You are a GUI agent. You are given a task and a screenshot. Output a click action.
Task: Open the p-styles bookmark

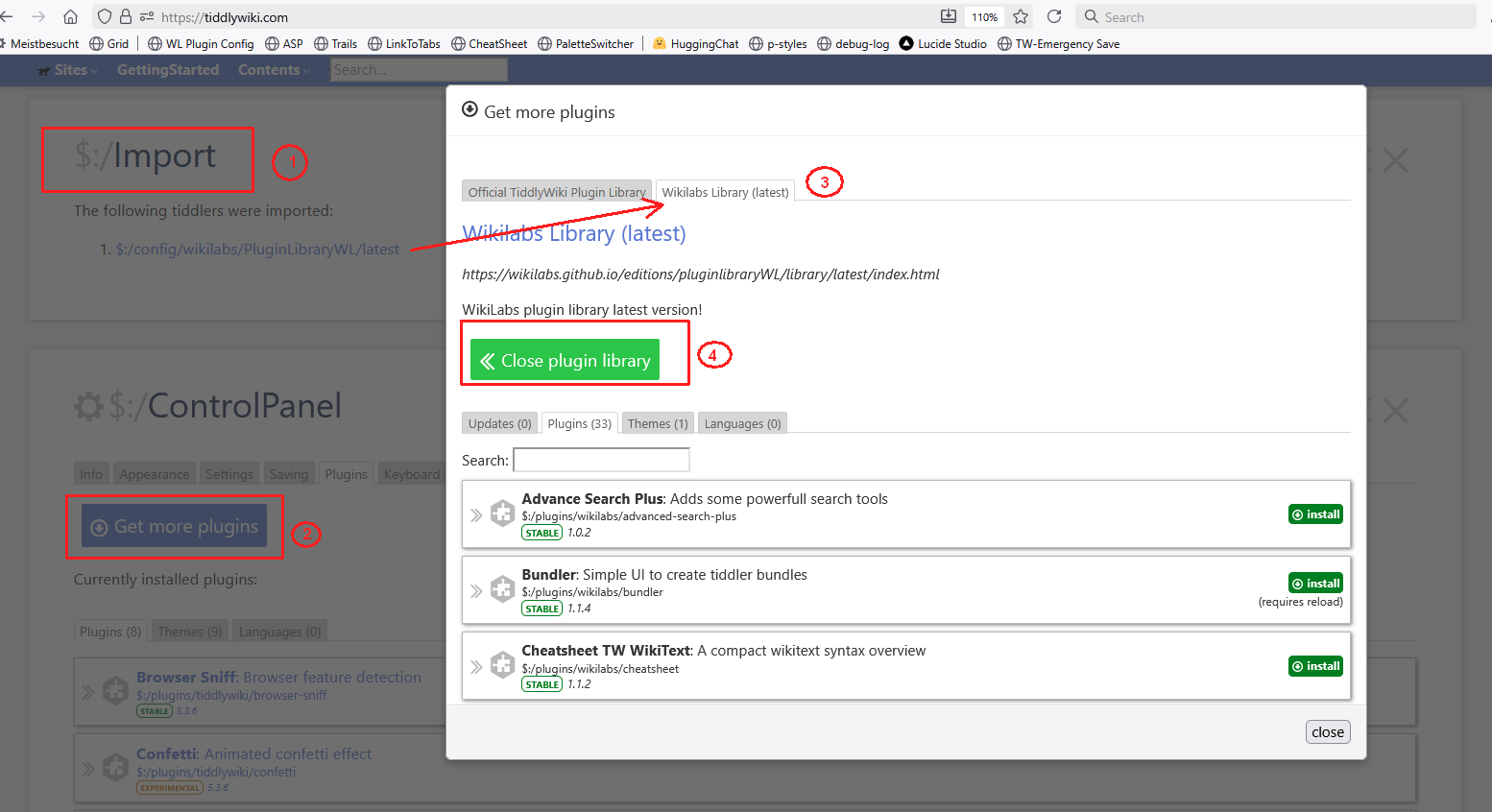[x=778, y=43]
